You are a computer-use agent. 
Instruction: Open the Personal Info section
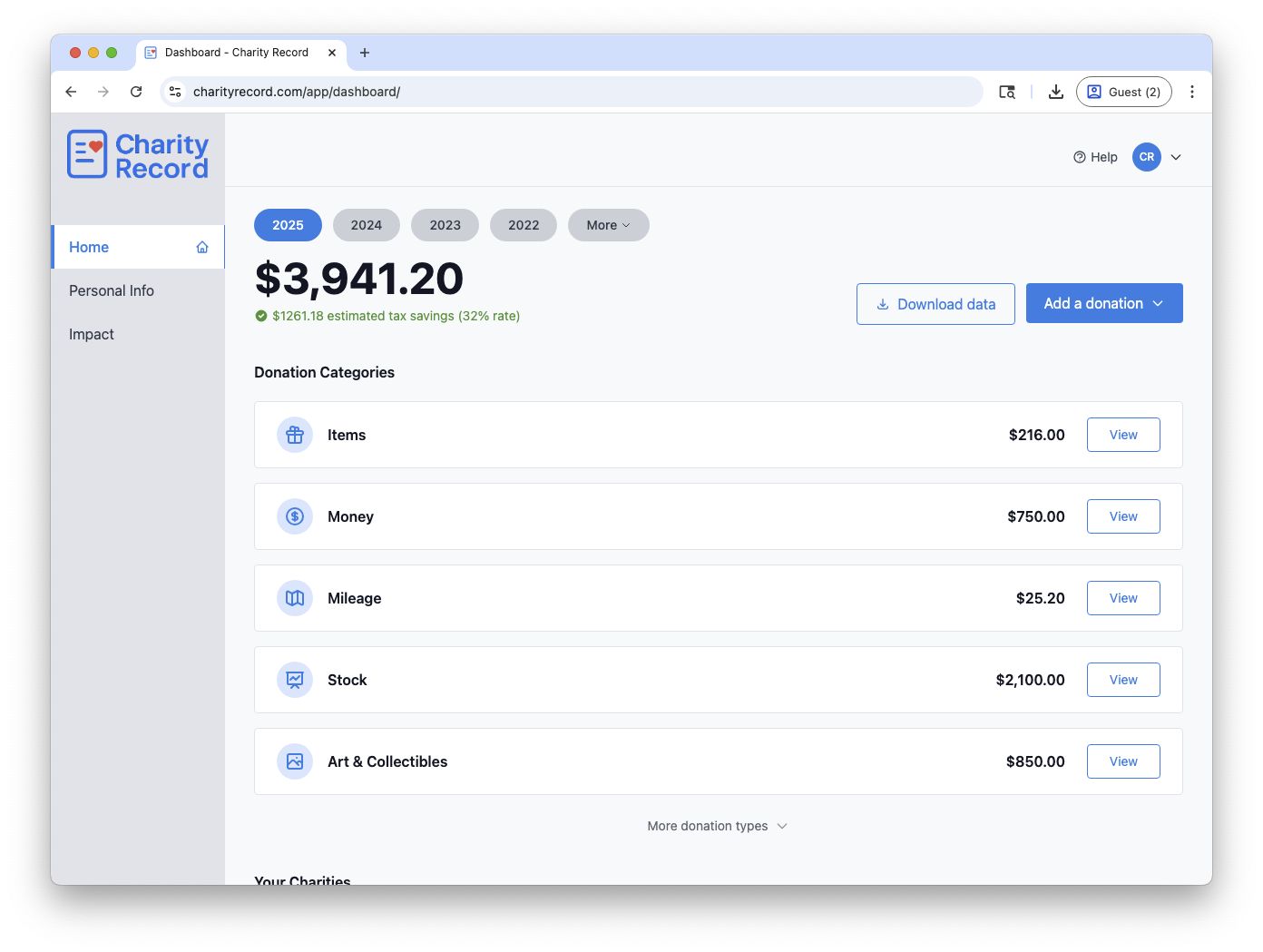tap(112, 290)
